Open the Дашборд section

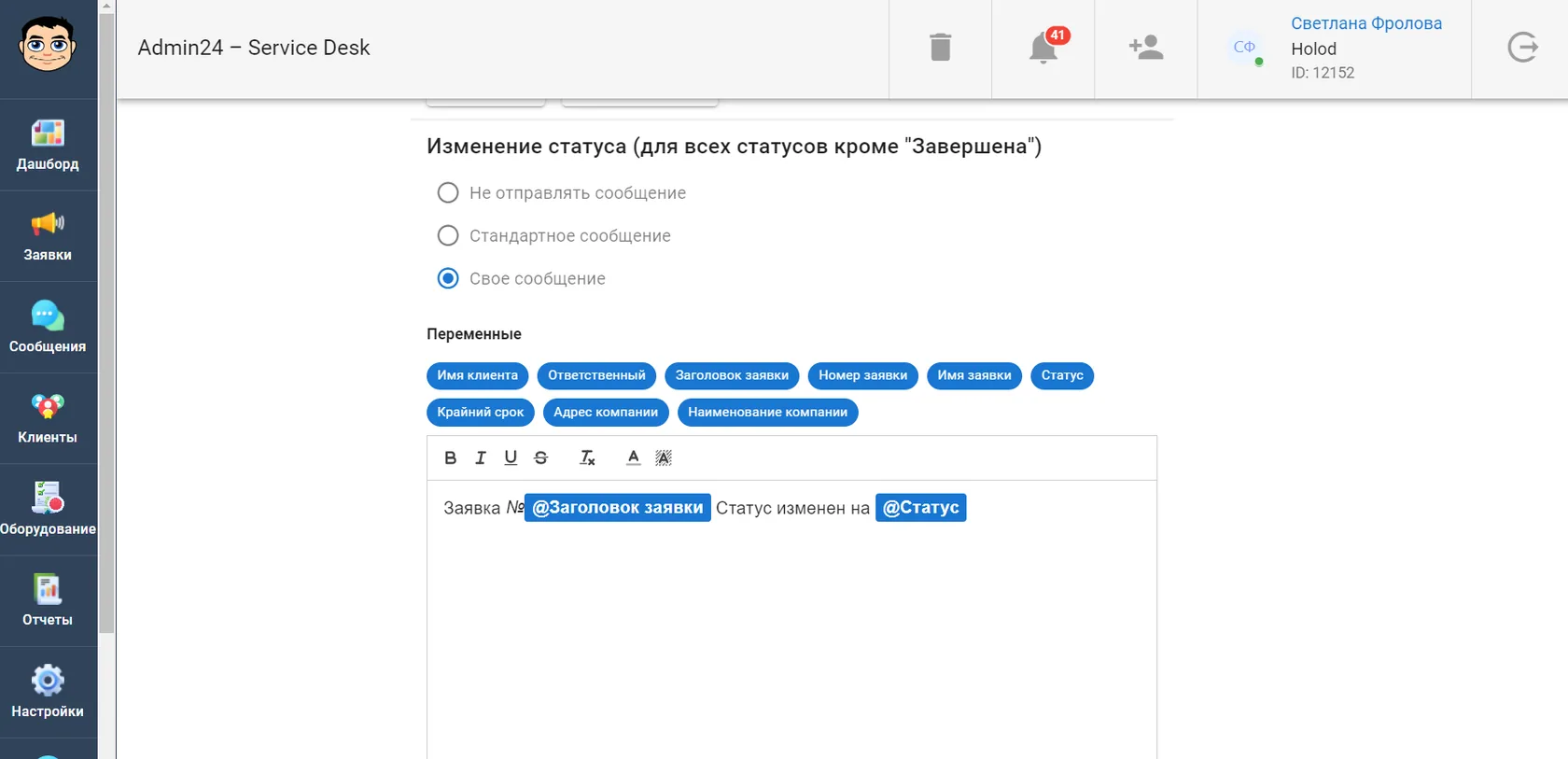pos(48,145)
